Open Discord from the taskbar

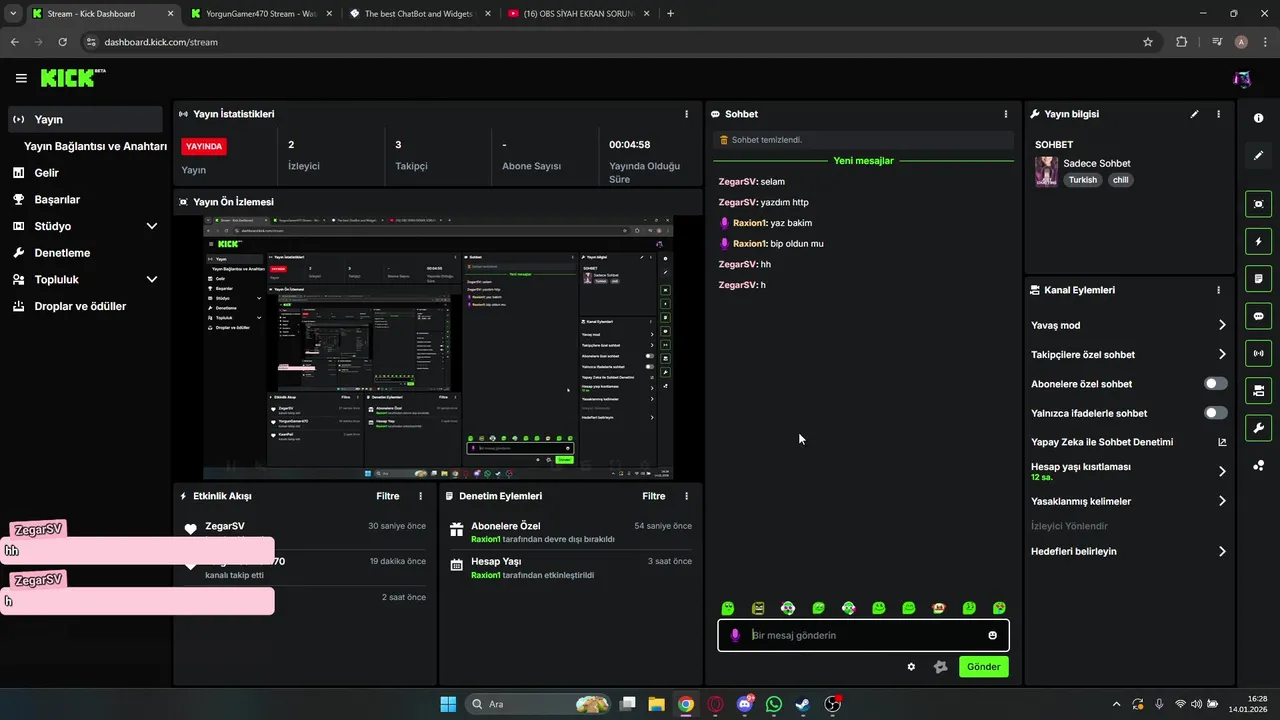(x=744, y=704)
